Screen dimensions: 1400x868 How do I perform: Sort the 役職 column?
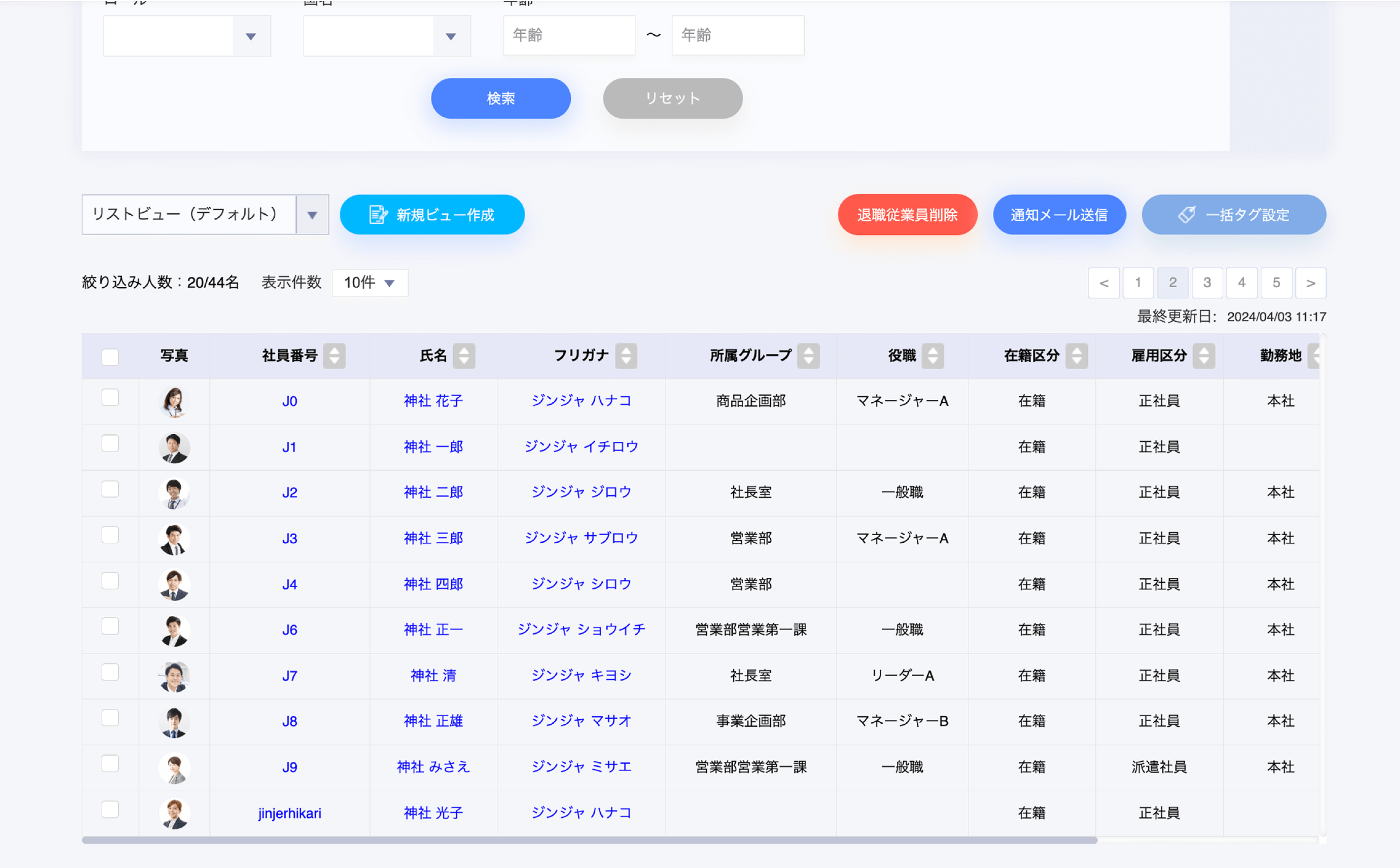point(933,355)
